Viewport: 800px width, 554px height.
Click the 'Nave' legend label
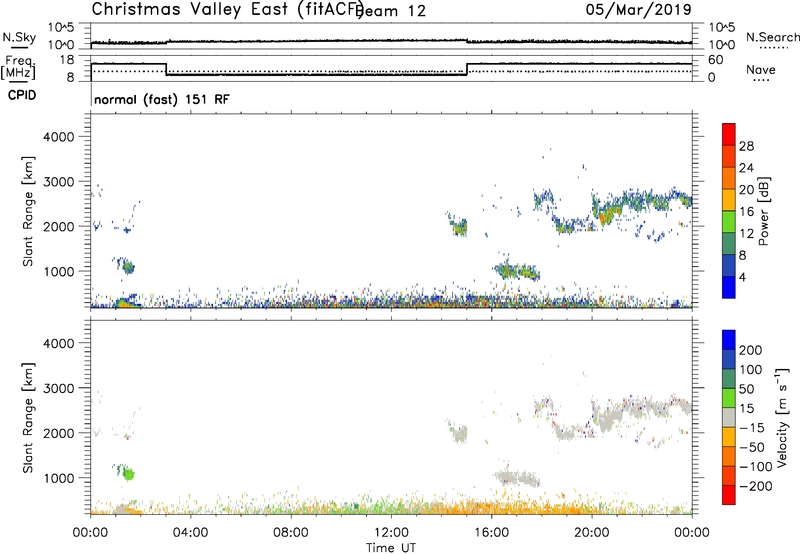pos(761,70)
